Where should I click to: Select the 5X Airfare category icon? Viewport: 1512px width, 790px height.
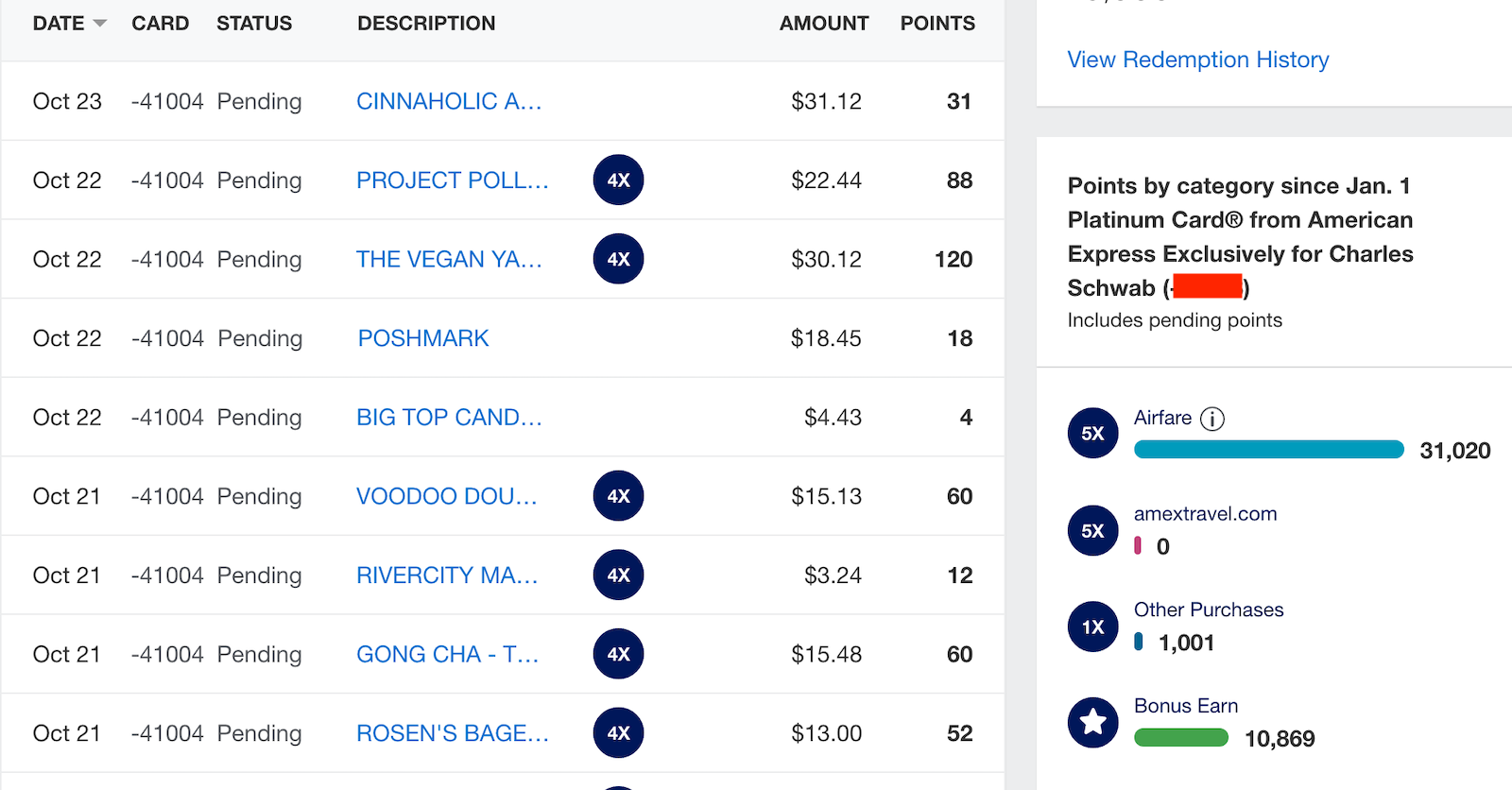point(1092,432)
